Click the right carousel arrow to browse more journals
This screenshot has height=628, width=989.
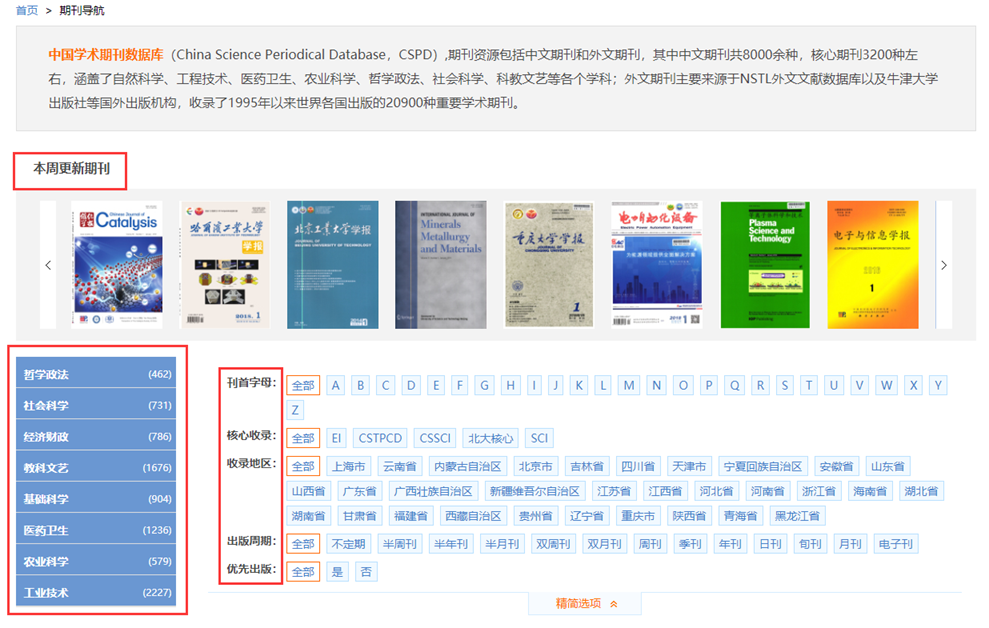[944, 264]
